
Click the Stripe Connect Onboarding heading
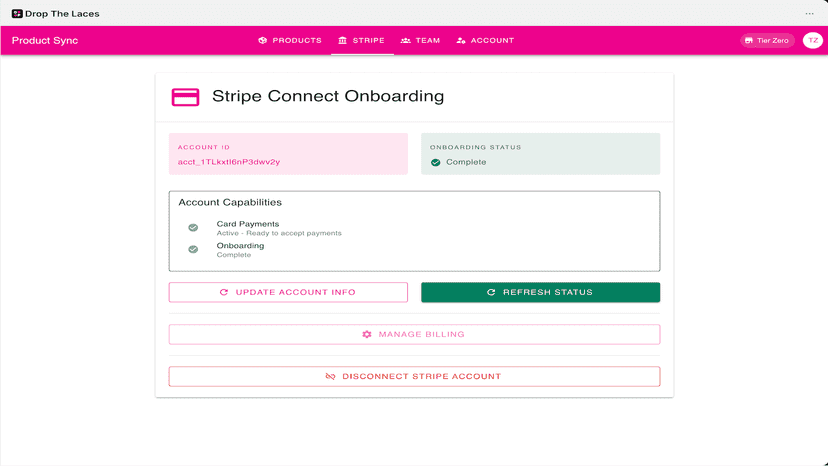tap(328, 96)
